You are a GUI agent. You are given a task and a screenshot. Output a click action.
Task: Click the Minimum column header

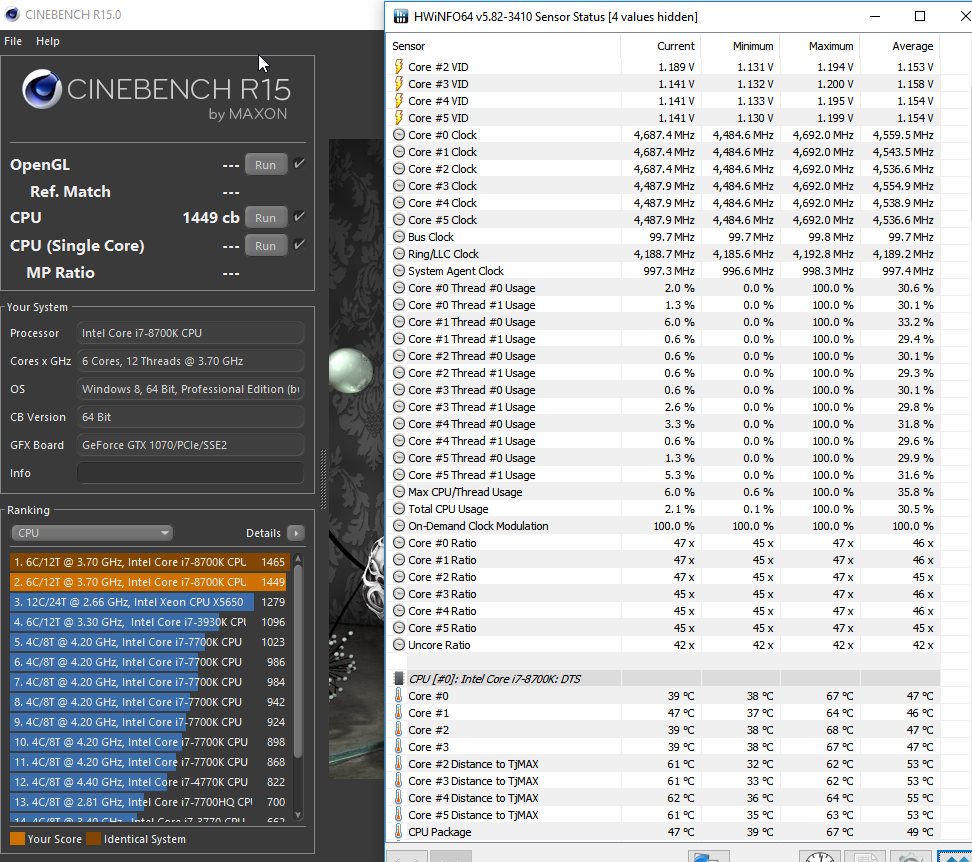[x=740, y=46]
